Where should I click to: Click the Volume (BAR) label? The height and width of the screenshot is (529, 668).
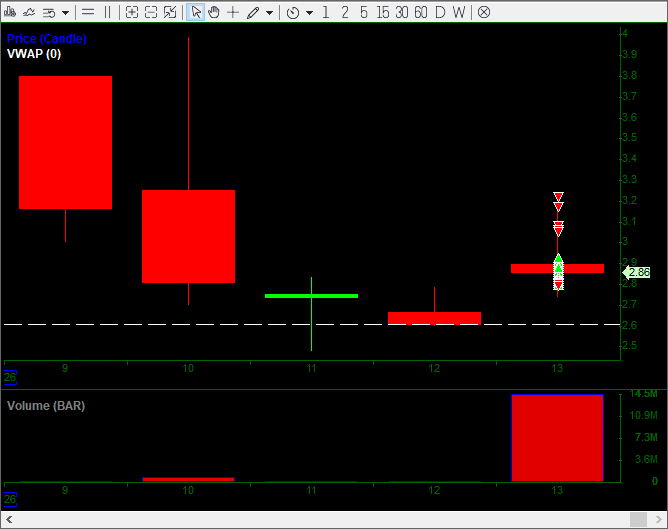46,406
